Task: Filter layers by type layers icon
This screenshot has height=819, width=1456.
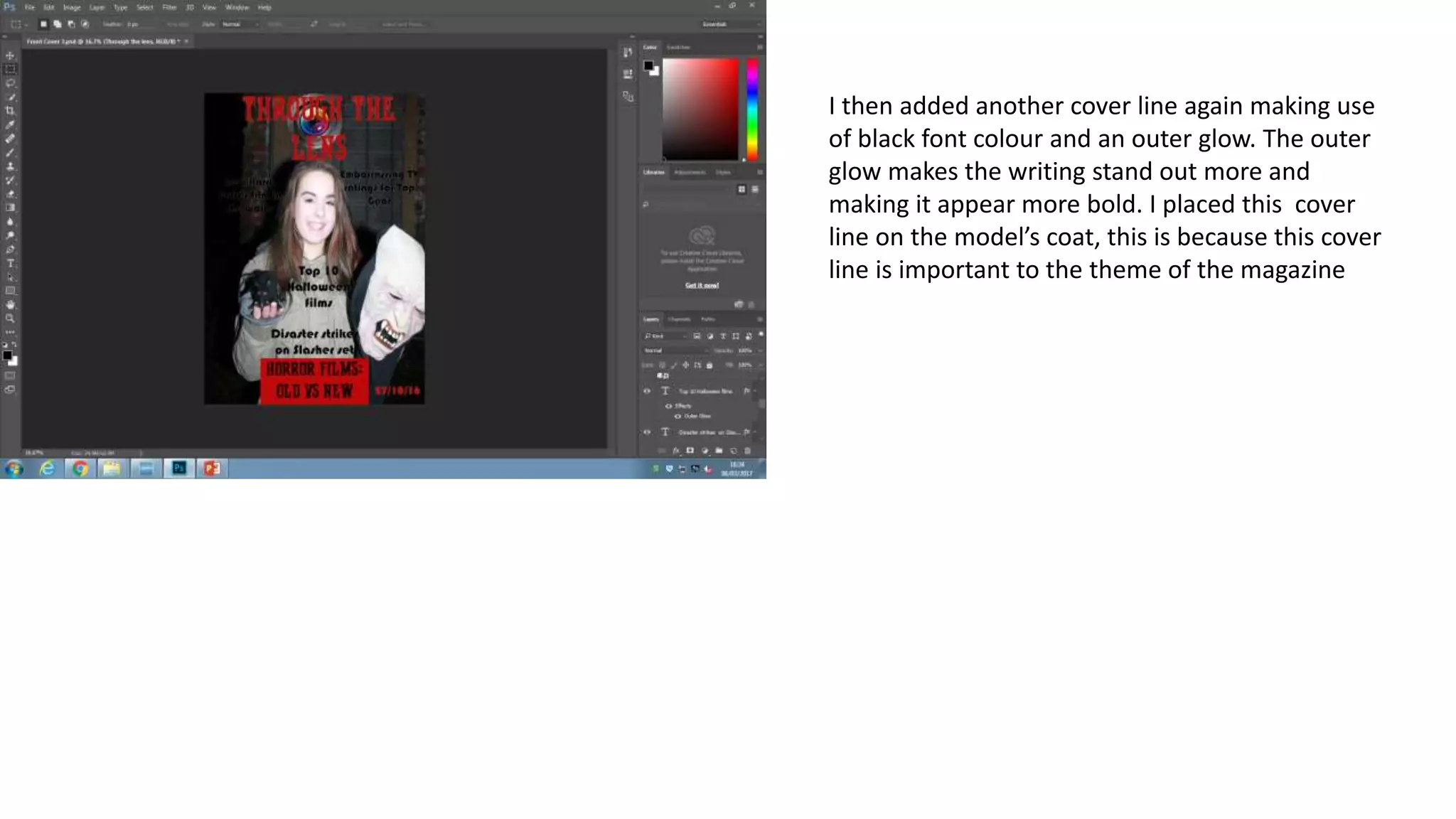Action: (722, 336)
